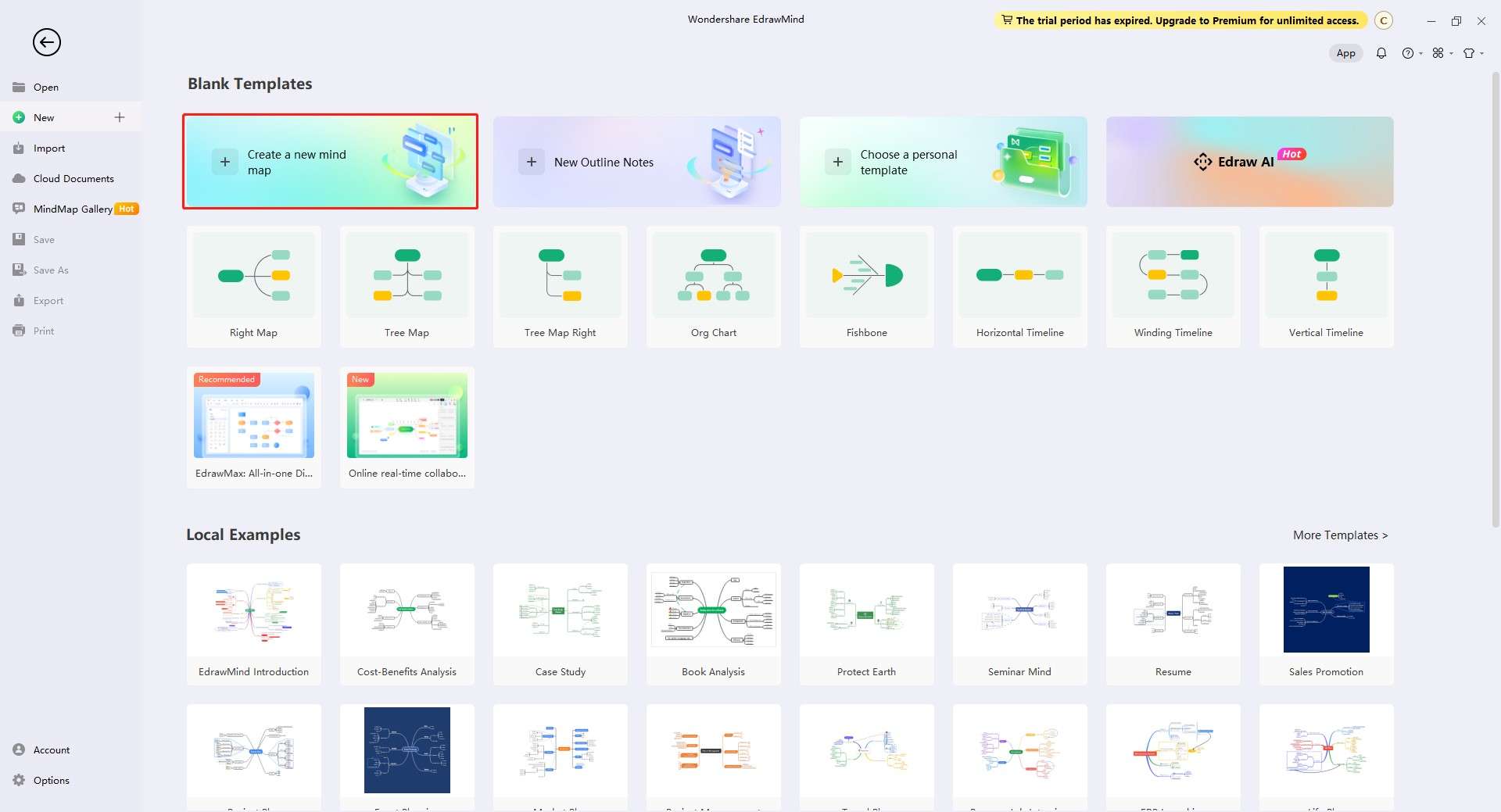Select the Org Chart template
The height and width of the screenshot is (812, 1501).
713,287
